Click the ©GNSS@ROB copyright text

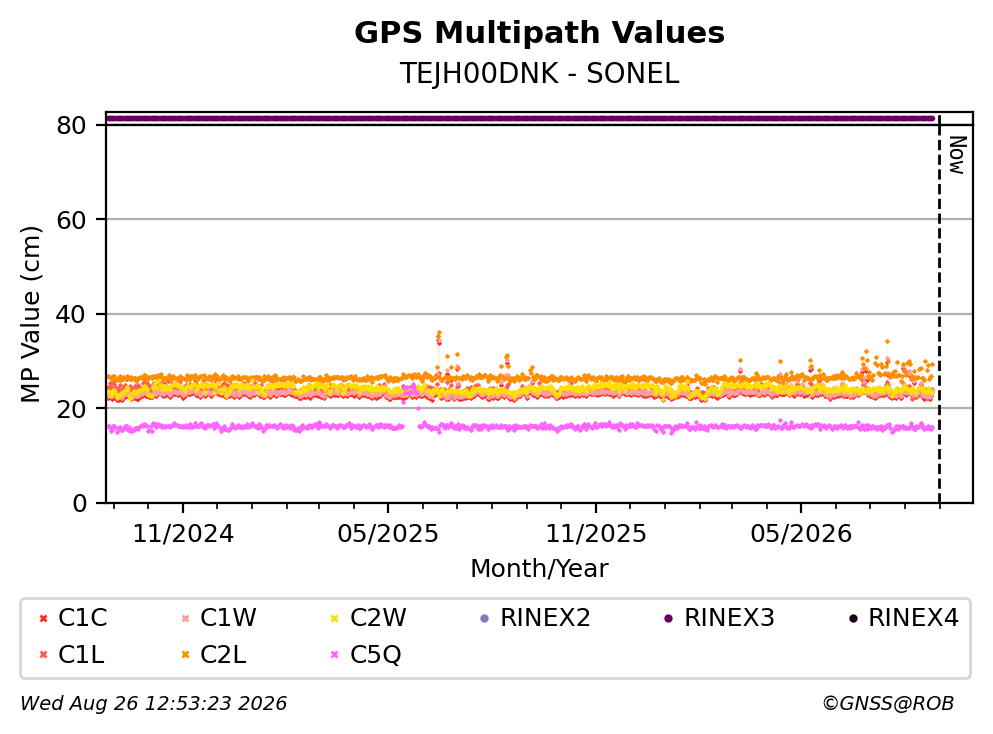pos(888,703)
